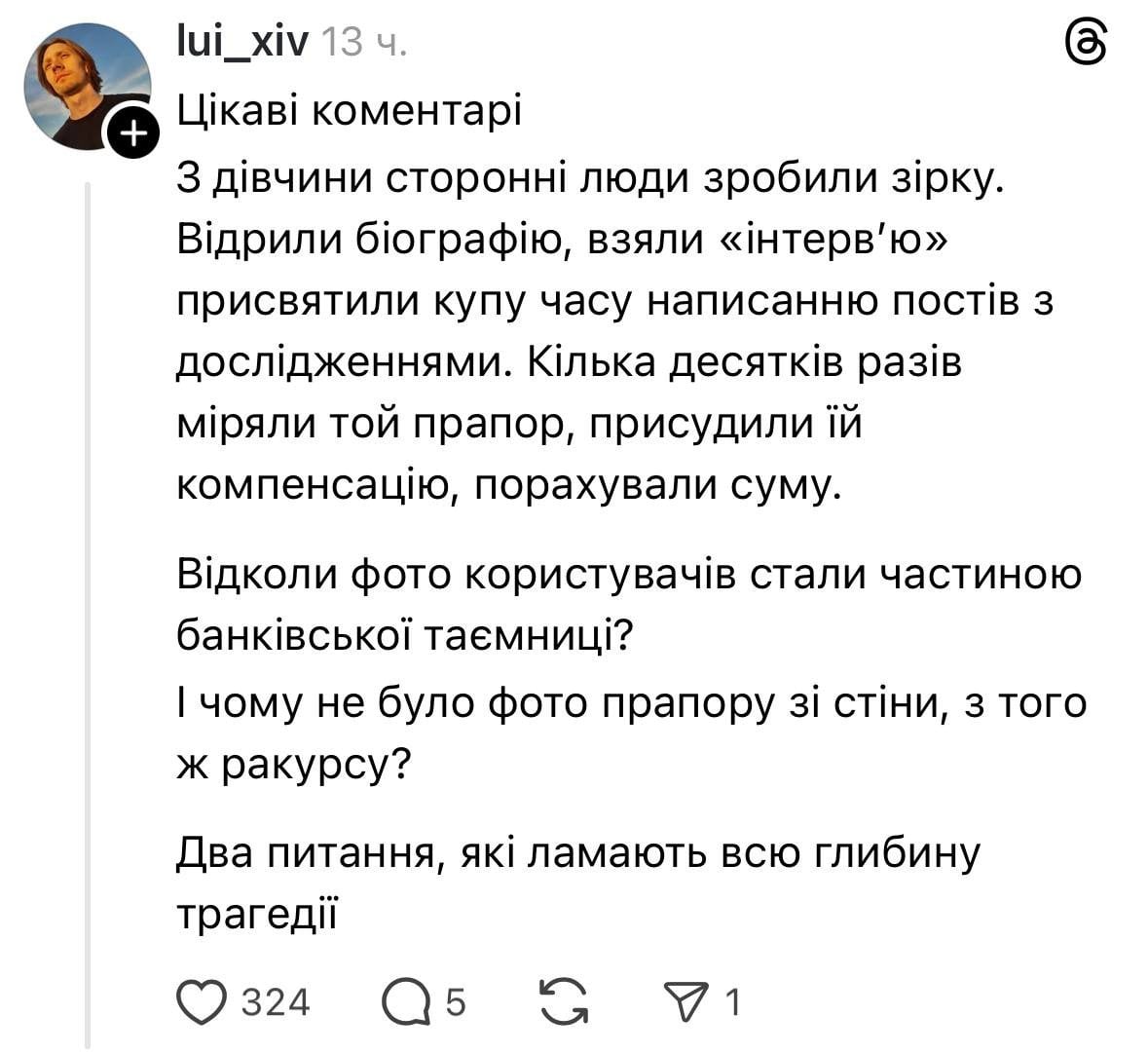Repost using the circular arrows icon

tap(565, 1002)
